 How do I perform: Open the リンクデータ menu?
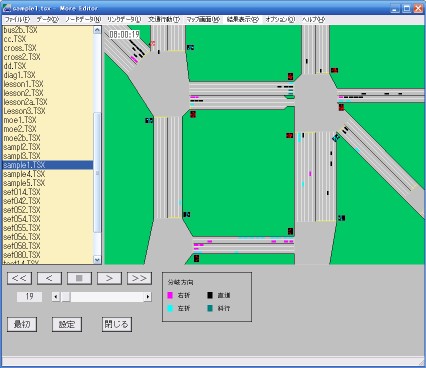124,19
